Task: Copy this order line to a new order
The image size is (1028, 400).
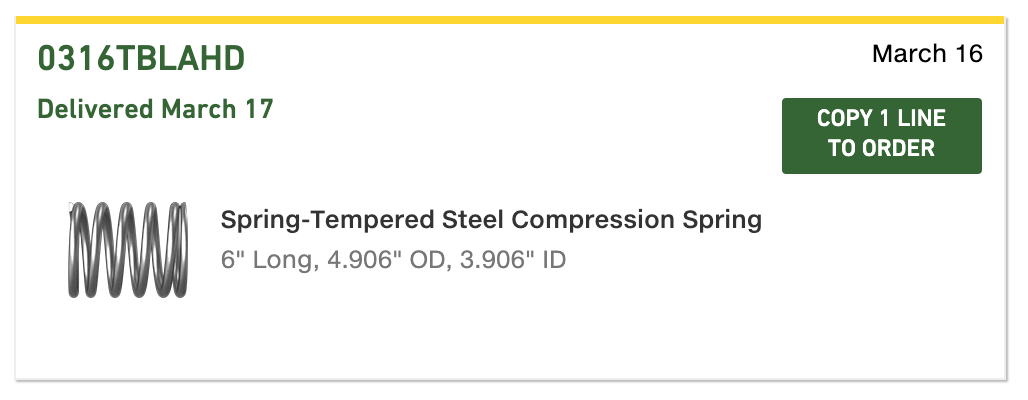Action: [x=881, y=136]
